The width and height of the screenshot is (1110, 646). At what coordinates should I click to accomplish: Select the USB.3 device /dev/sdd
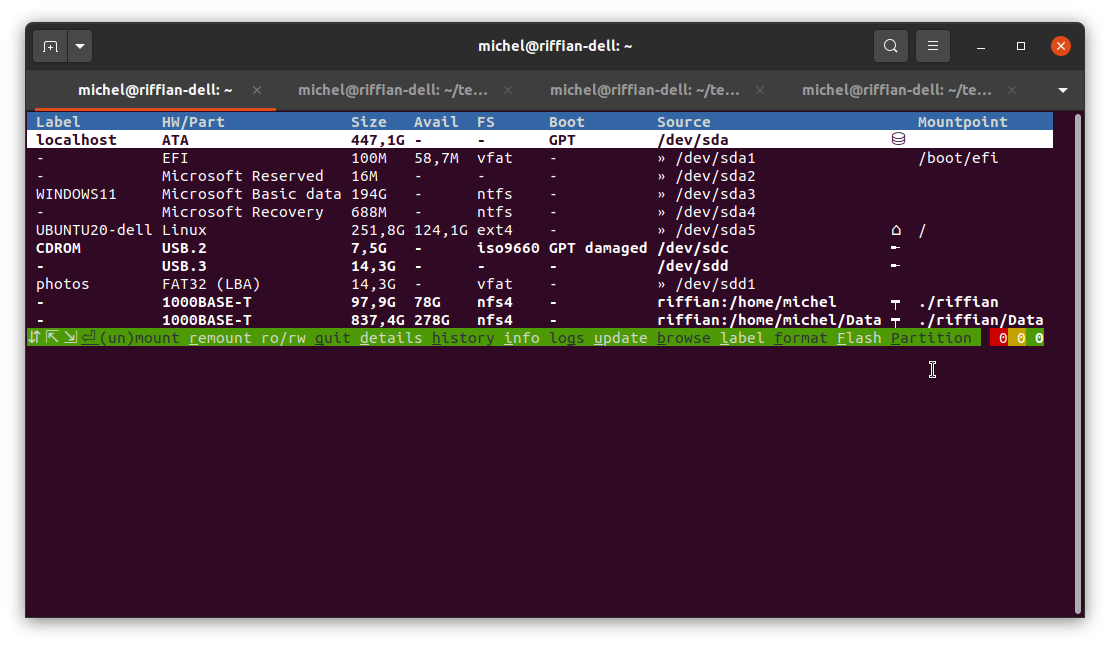coord(540,266)
